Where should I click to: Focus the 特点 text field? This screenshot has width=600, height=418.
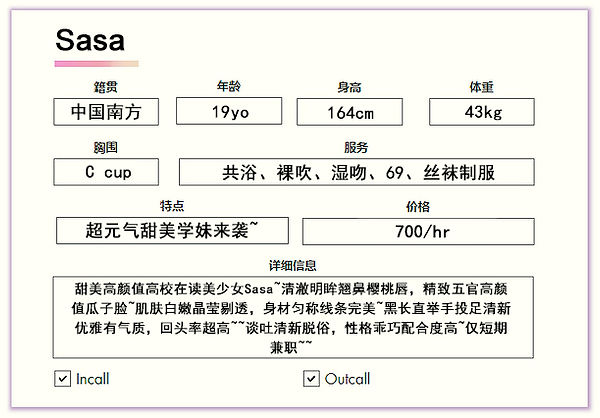pos(172,231)
